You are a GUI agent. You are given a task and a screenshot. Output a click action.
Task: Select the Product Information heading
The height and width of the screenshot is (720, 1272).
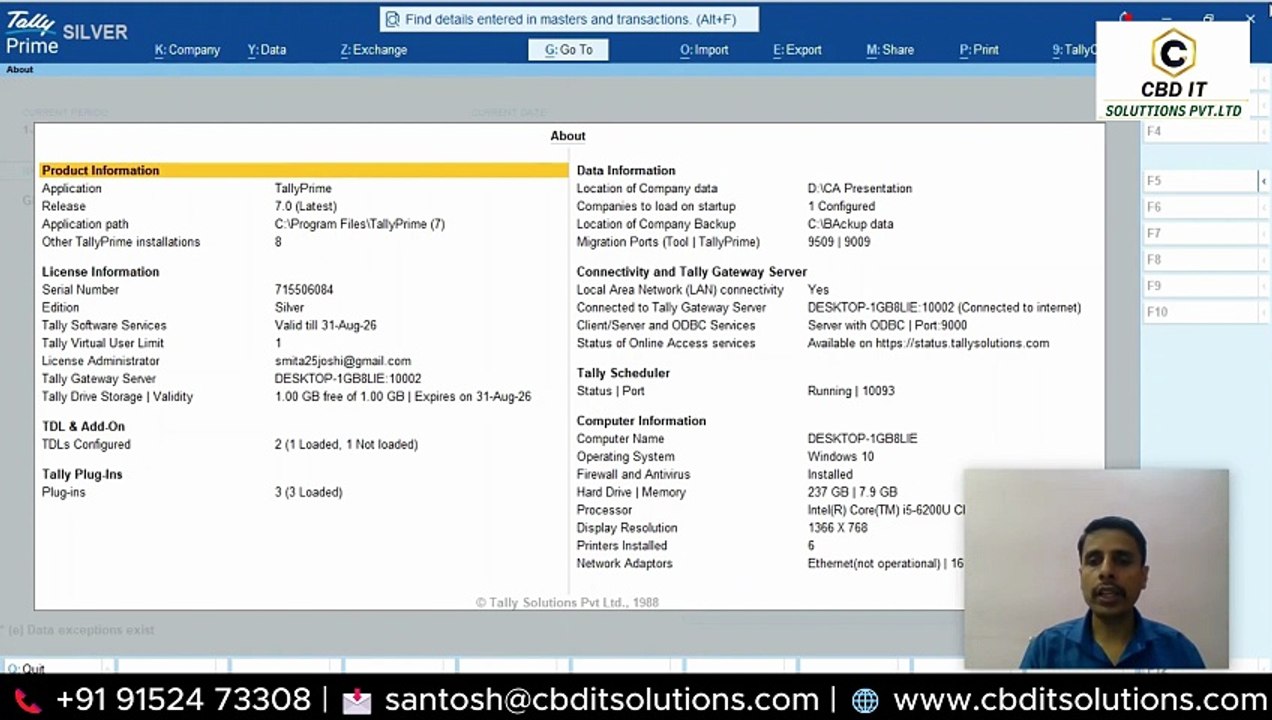304,170
